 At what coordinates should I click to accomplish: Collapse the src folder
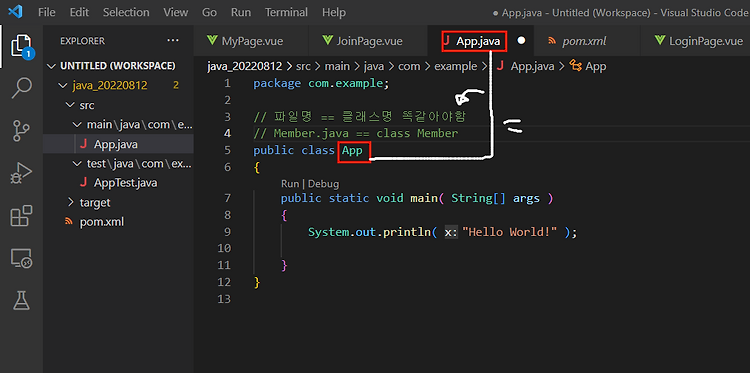point(118,105)
